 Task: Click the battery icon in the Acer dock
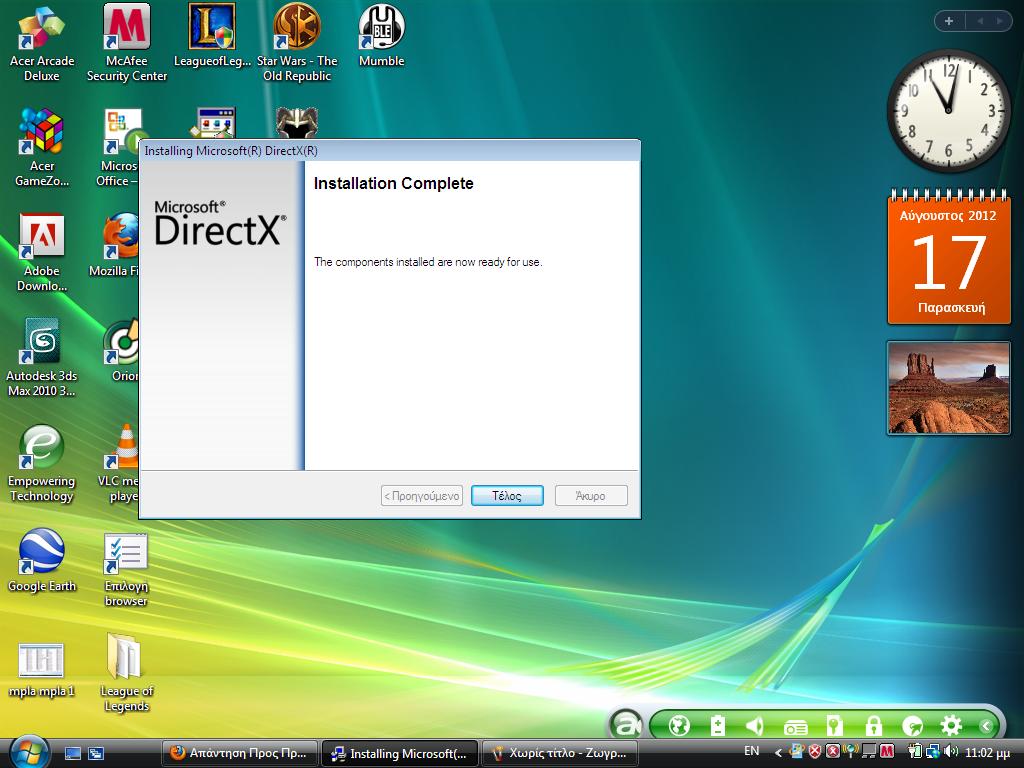coord(718,726)
